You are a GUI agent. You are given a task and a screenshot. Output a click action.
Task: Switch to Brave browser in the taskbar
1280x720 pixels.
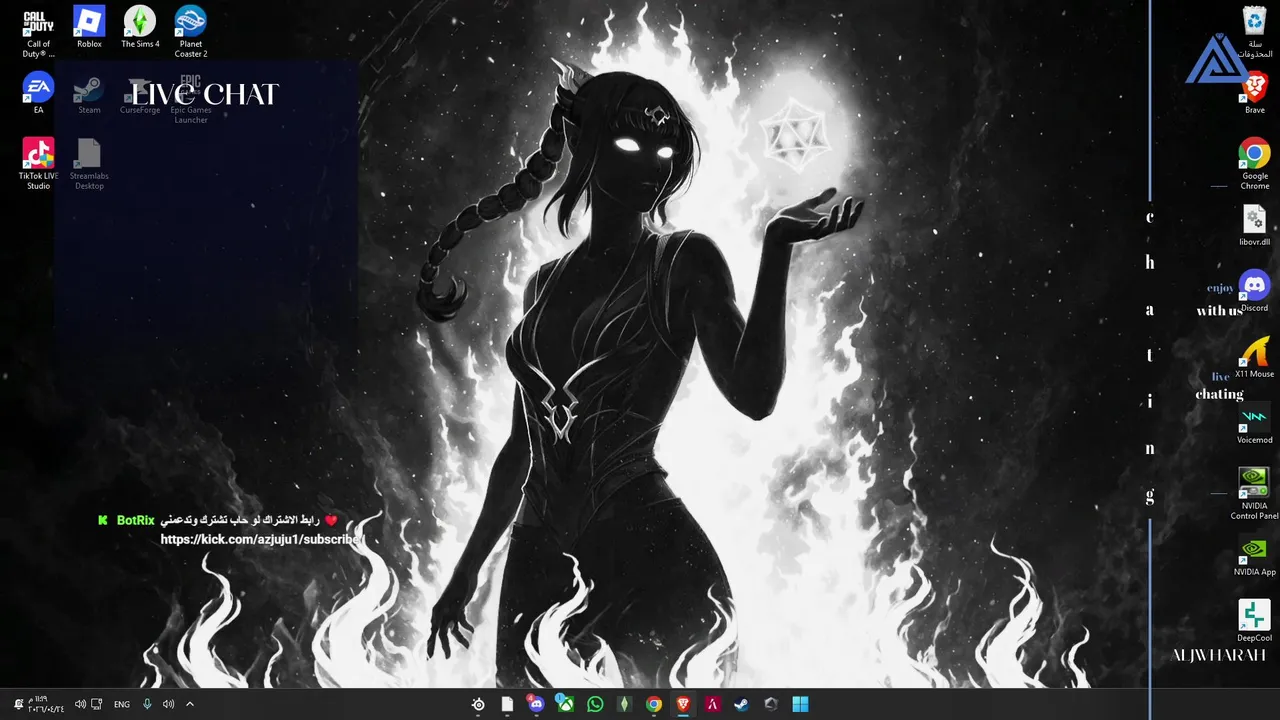683,704
